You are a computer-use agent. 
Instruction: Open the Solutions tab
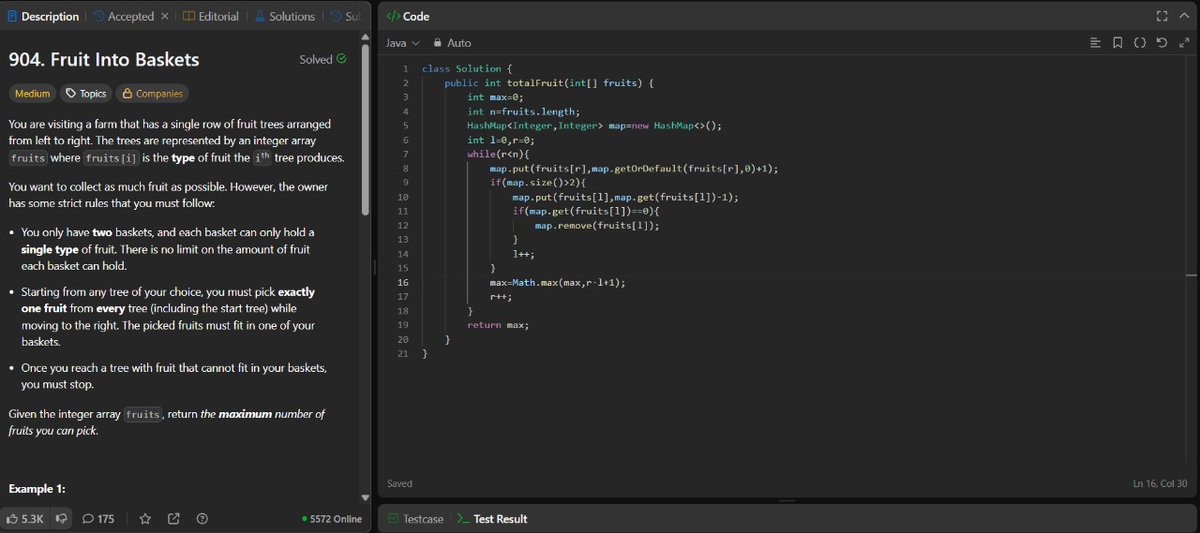click(x=283, y=16)
